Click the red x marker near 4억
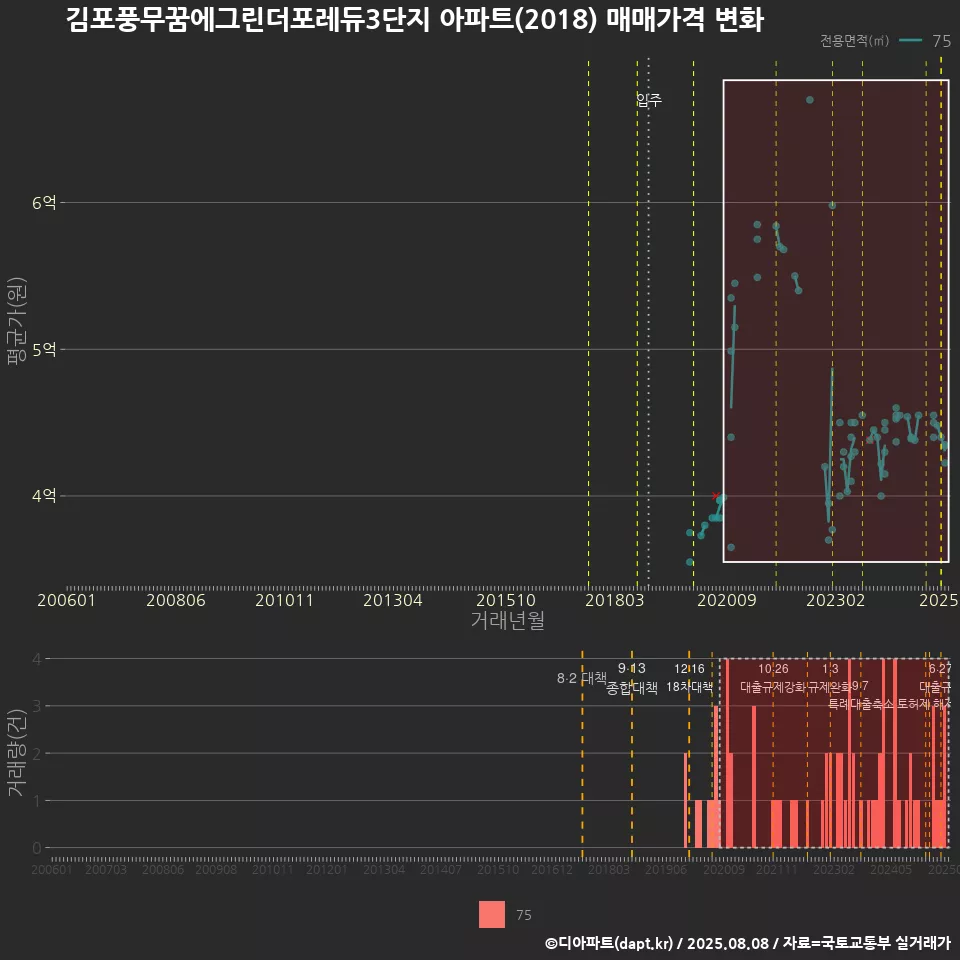 point(715,495)
